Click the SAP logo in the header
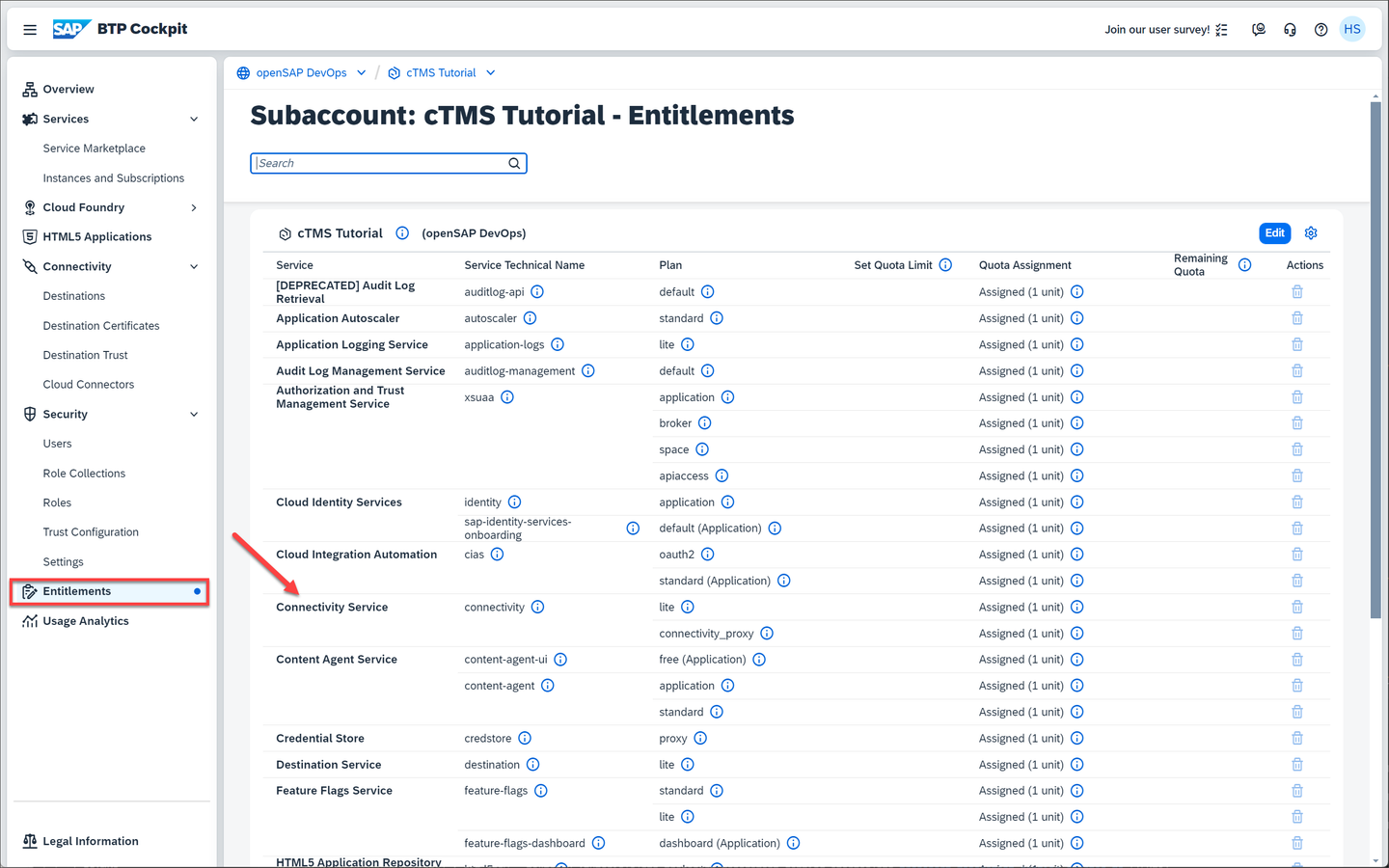The height and width of the screenshot is (868, 1389). click(71, 29)
